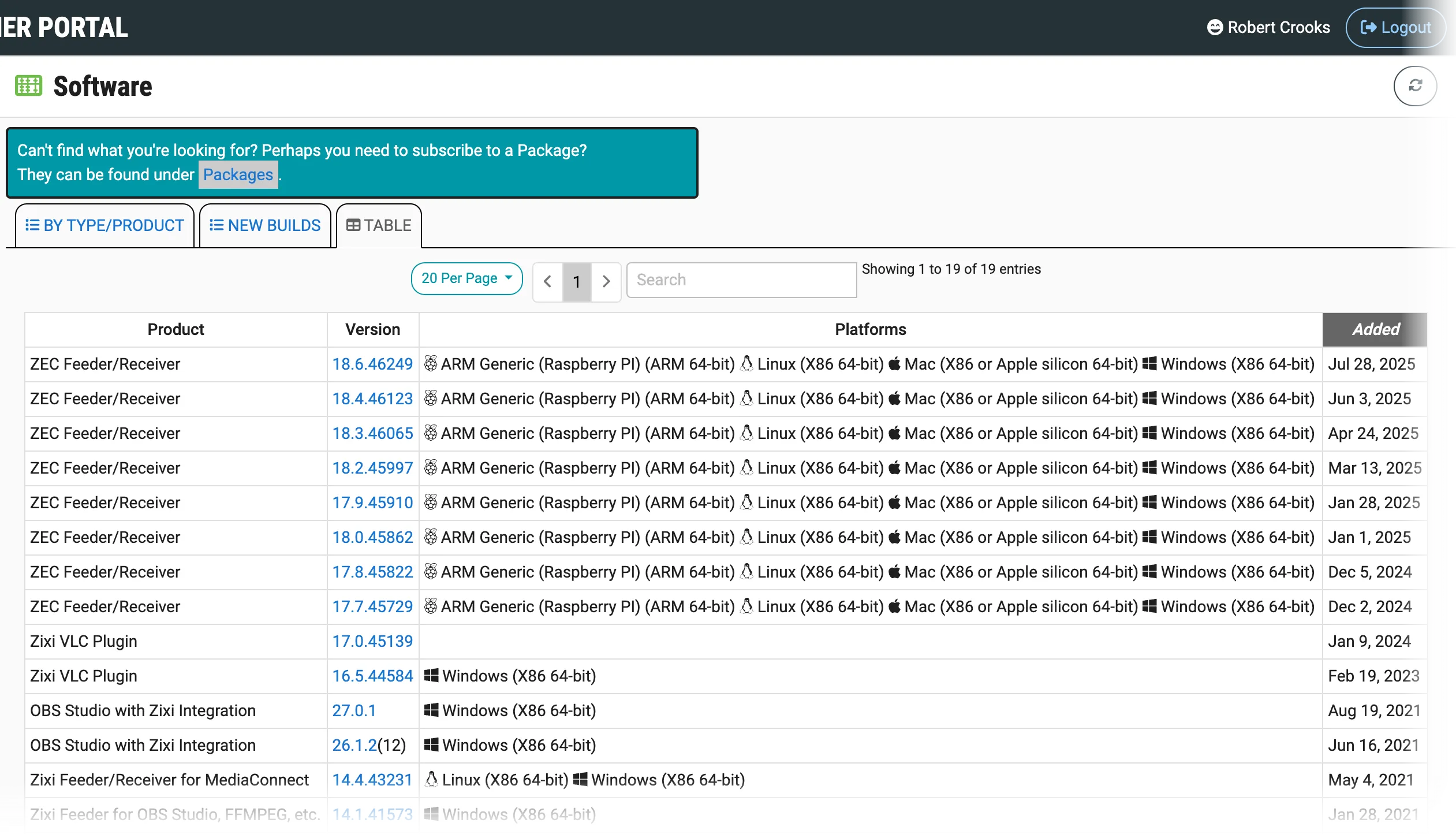Open the 20 Per Page dropdown
The height and width of the screenshot is (834, 1456).
tap(466, 278)
